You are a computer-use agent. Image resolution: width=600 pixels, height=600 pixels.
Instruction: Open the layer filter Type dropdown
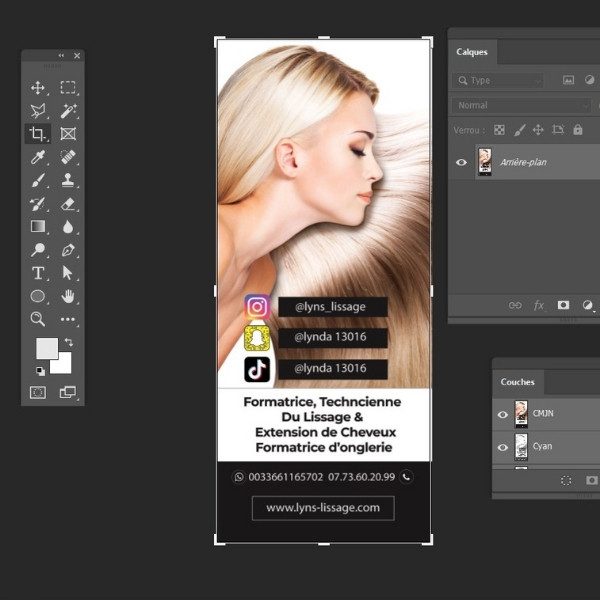tap(499, 80)
